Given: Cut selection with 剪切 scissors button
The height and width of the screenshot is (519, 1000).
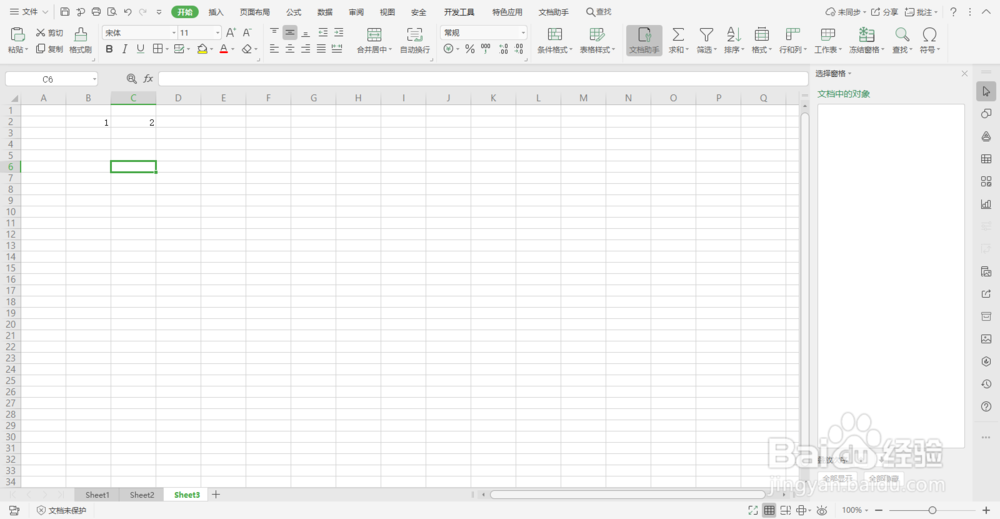Looking at the screenshot, I should (49, 33).
